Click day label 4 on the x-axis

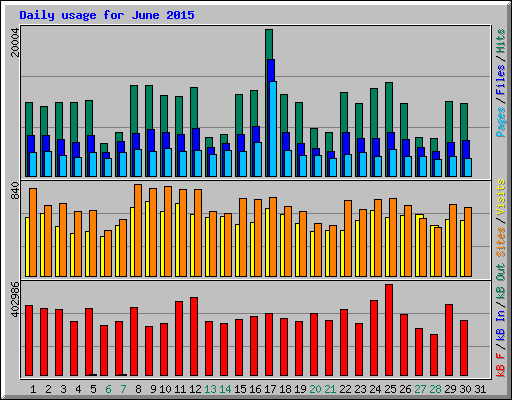click(x=78, y=389)
